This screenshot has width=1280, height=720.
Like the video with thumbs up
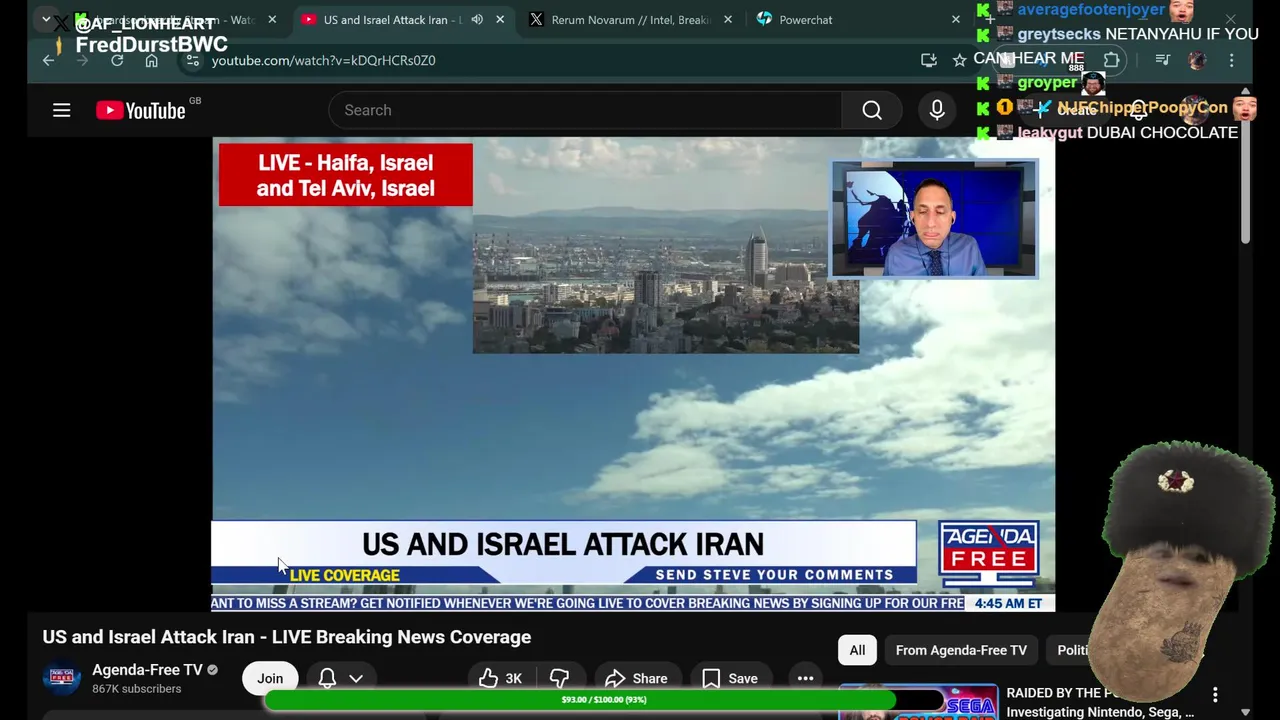point(501,678)
